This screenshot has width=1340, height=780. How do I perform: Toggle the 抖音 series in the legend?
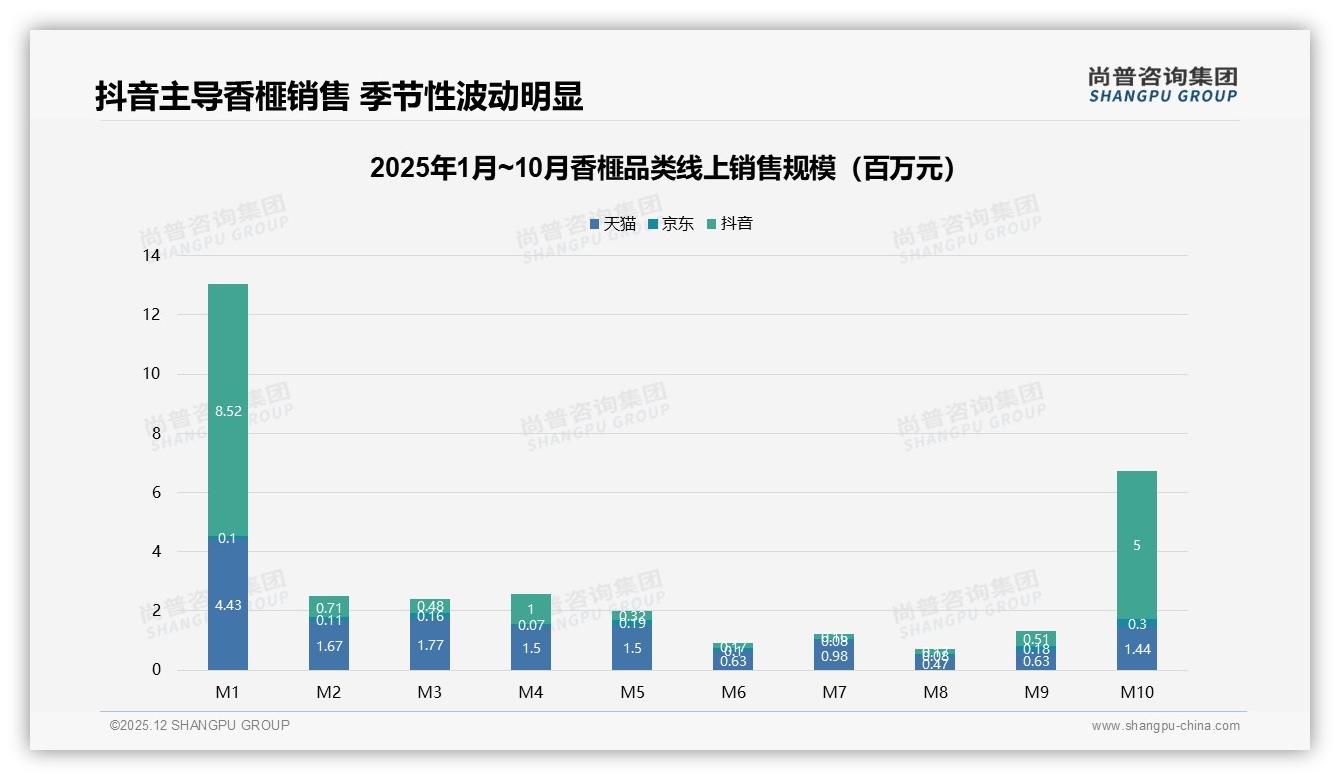pos(737,224)
